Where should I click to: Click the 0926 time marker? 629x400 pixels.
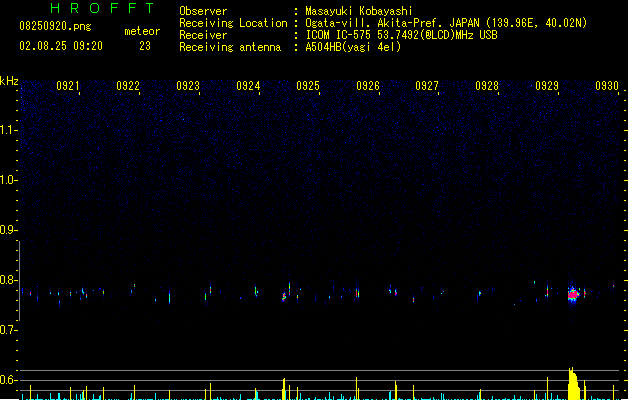click(x=368, y=86)
